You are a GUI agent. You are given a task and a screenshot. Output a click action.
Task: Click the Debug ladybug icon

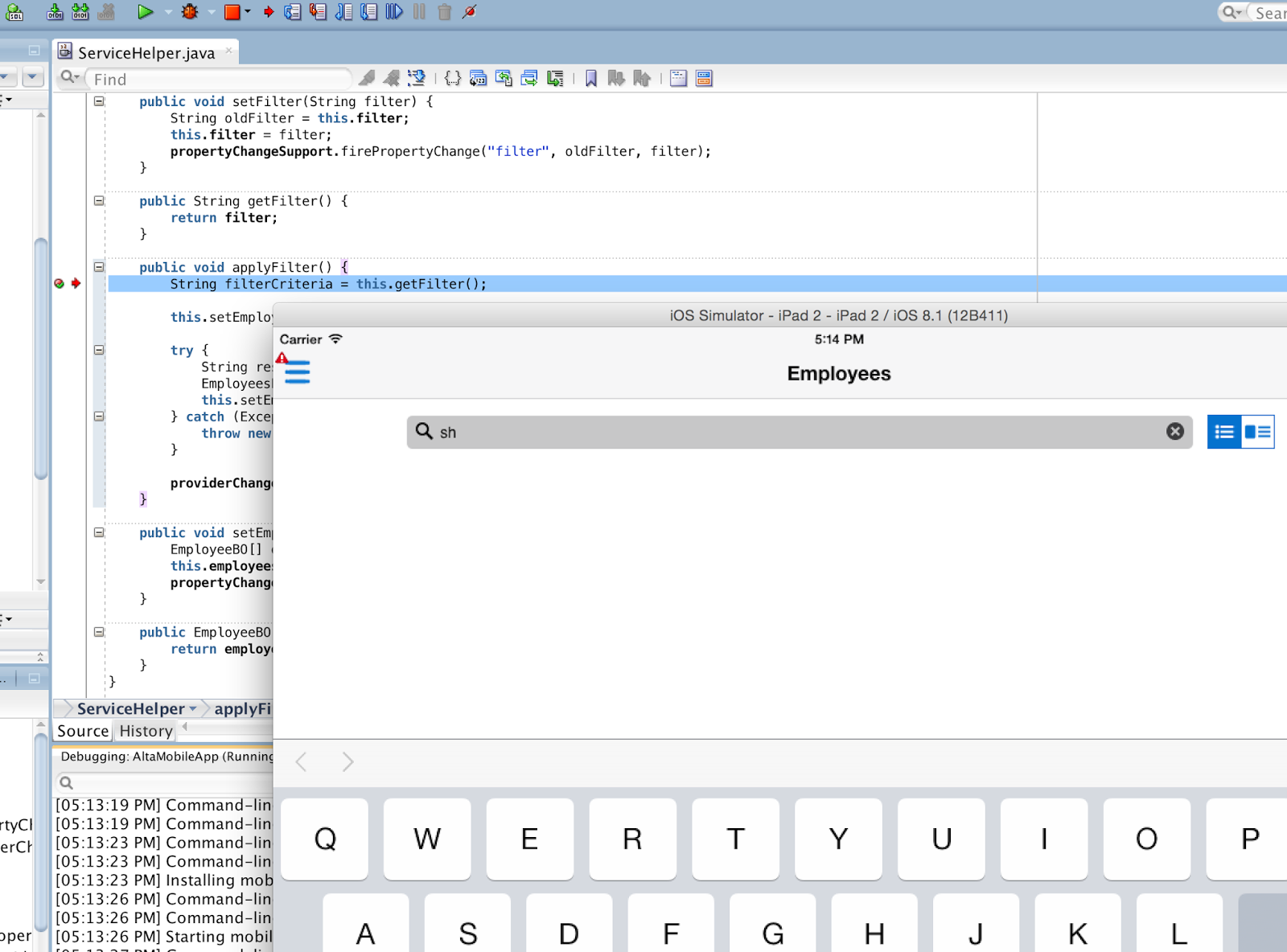coord(190,12)
